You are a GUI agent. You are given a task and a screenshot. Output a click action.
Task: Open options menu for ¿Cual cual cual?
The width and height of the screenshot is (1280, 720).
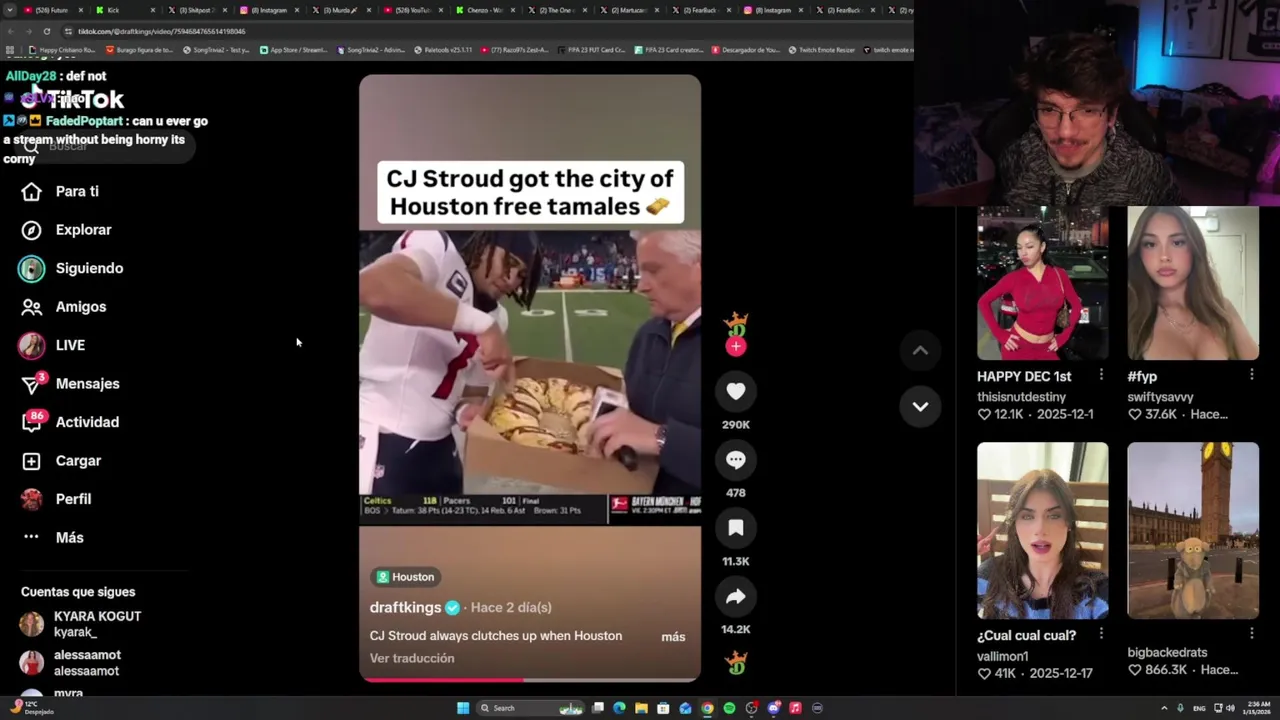[1101, 633]
